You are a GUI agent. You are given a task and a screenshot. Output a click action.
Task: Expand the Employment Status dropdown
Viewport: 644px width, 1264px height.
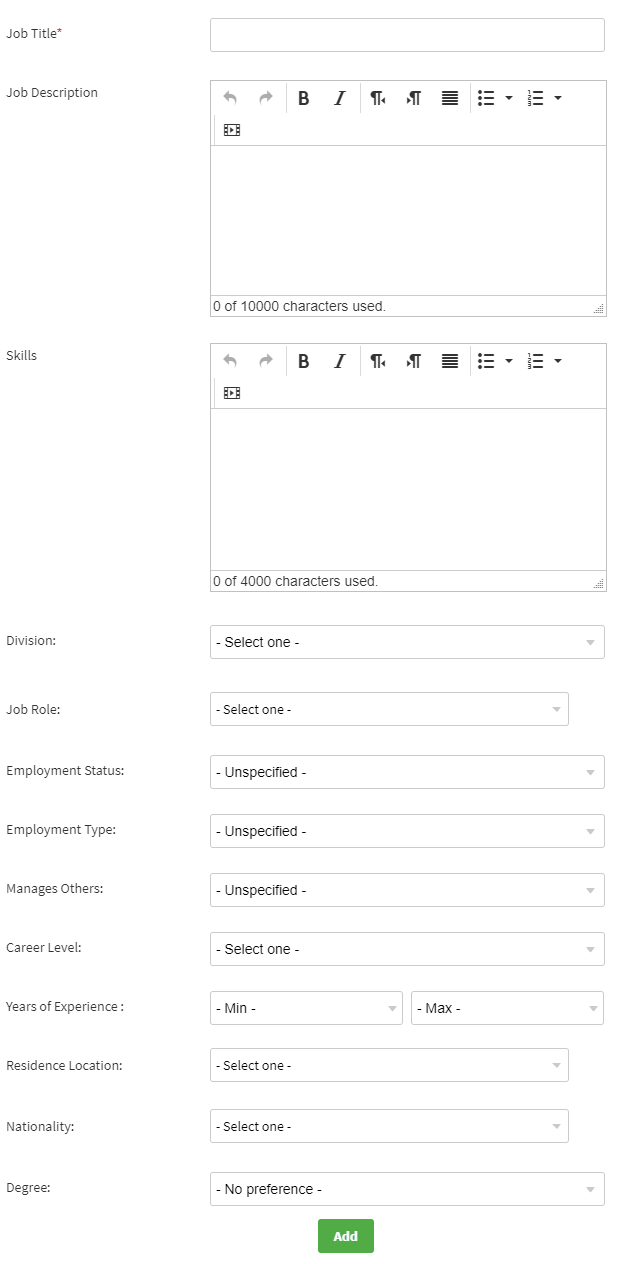pyautogui.click(x=407, y=772)
